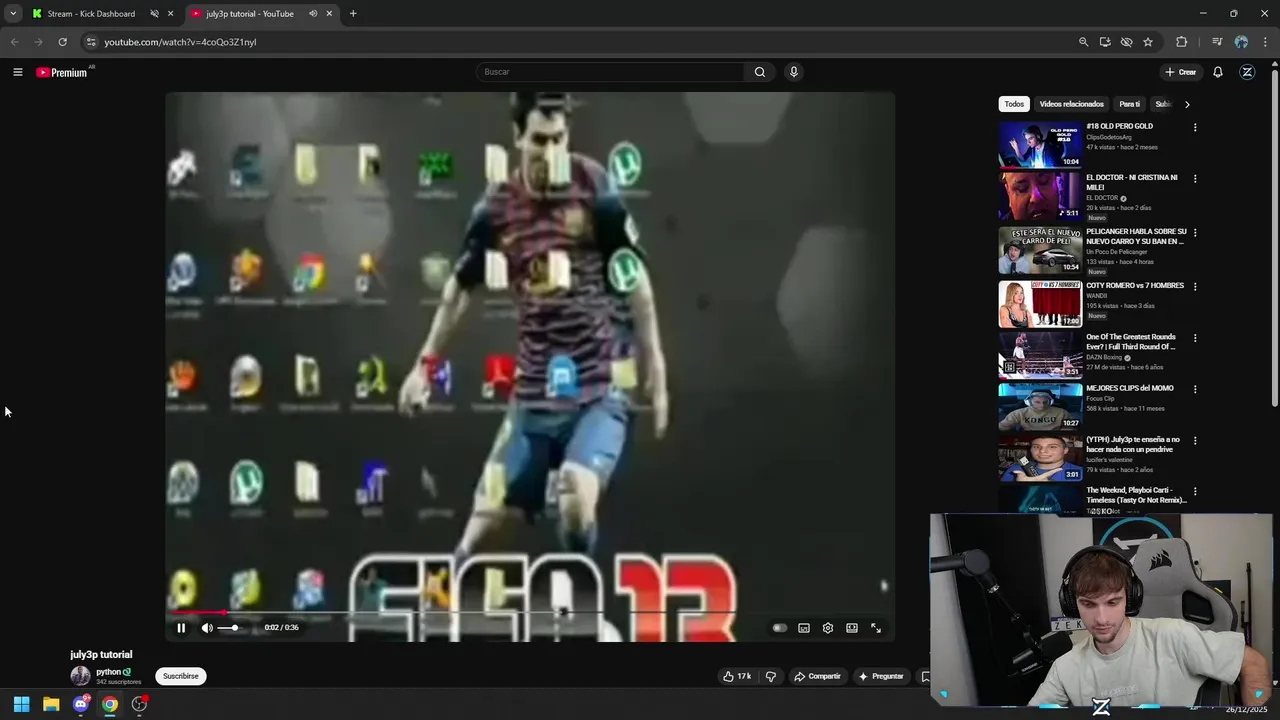Show next filter chips with right arrow
The image size is (1280, 720).
tap(1187, 104)
